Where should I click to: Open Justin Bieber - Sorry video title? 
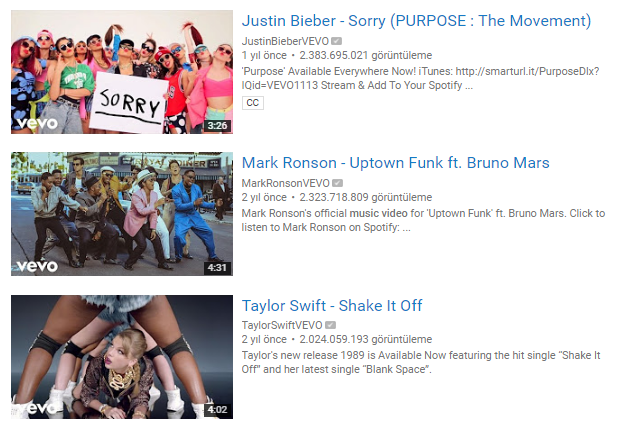(x=416, y=21)
